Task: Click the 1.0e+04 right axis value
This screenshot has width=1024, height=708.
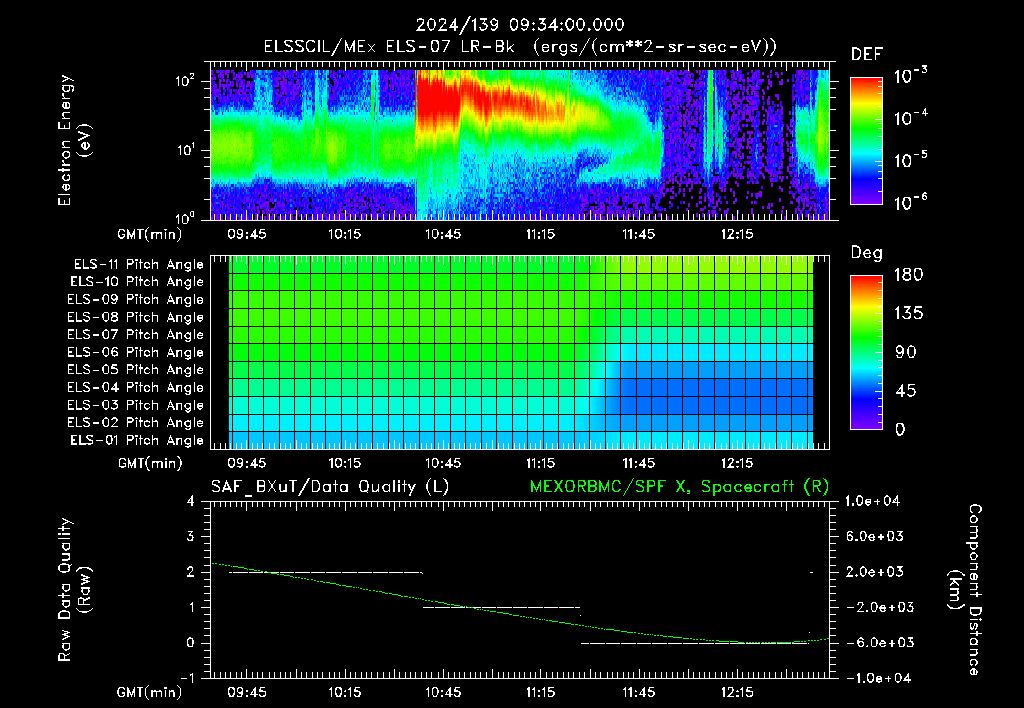Action: point(872,501)
